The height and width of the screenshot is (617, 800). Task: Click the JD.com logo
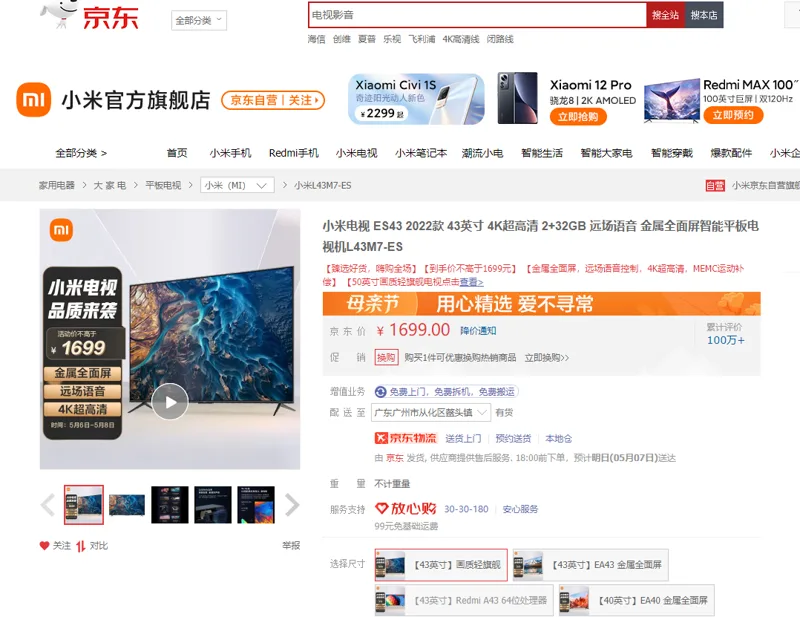coord(89,14)
